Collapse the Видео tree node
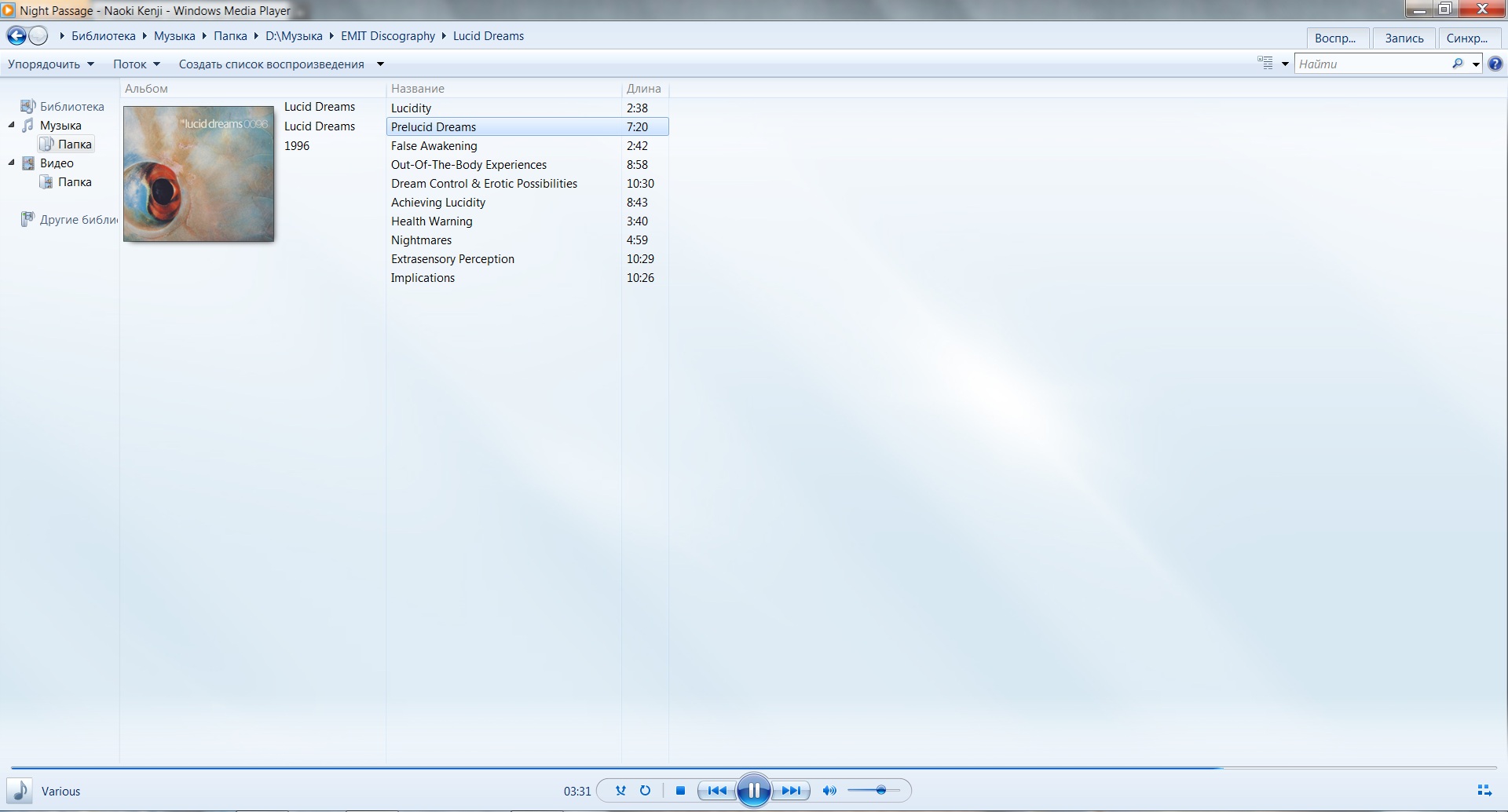 (12, 163)
